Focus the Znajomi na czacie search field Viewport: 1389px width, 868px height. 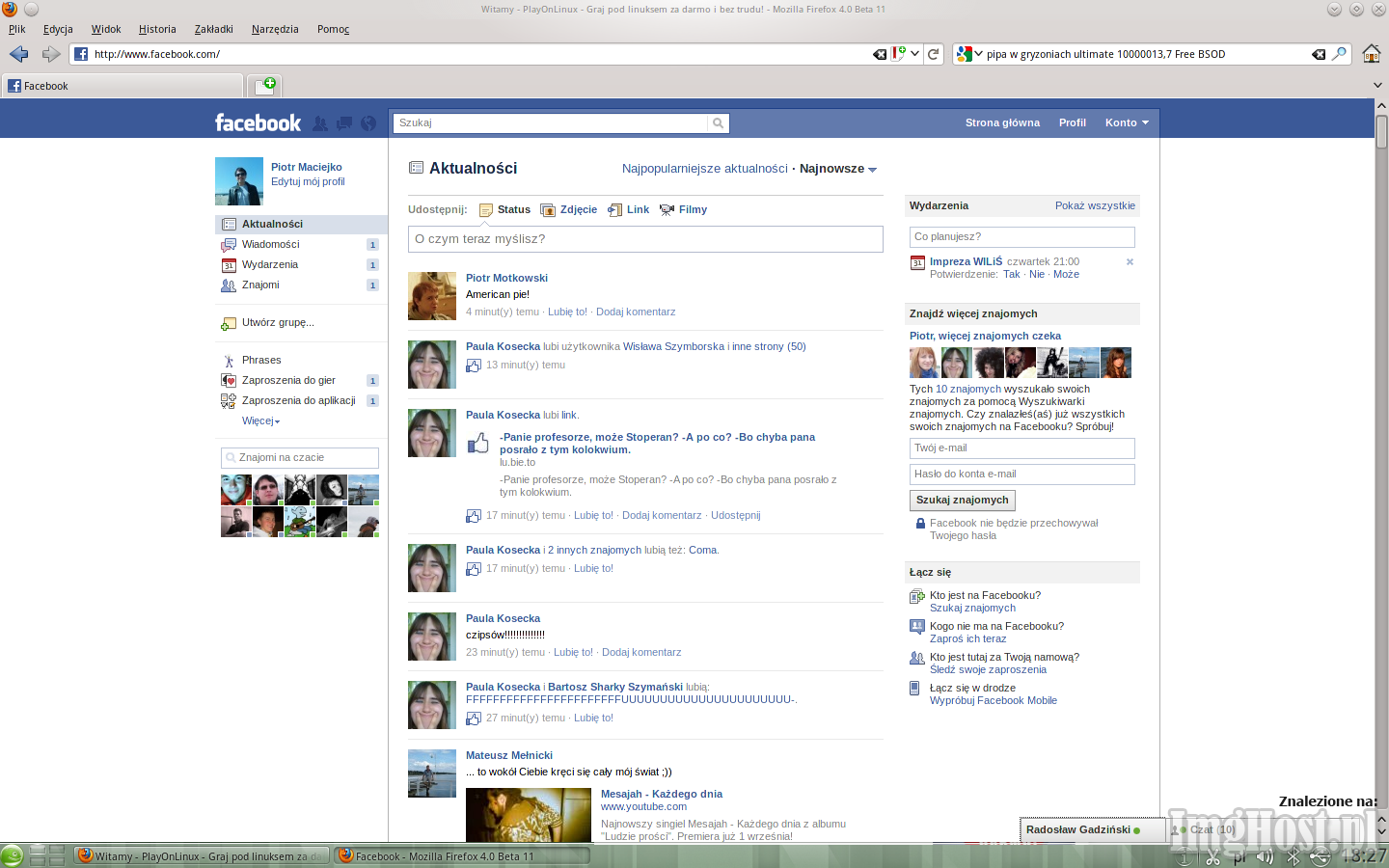click(300, 458)
